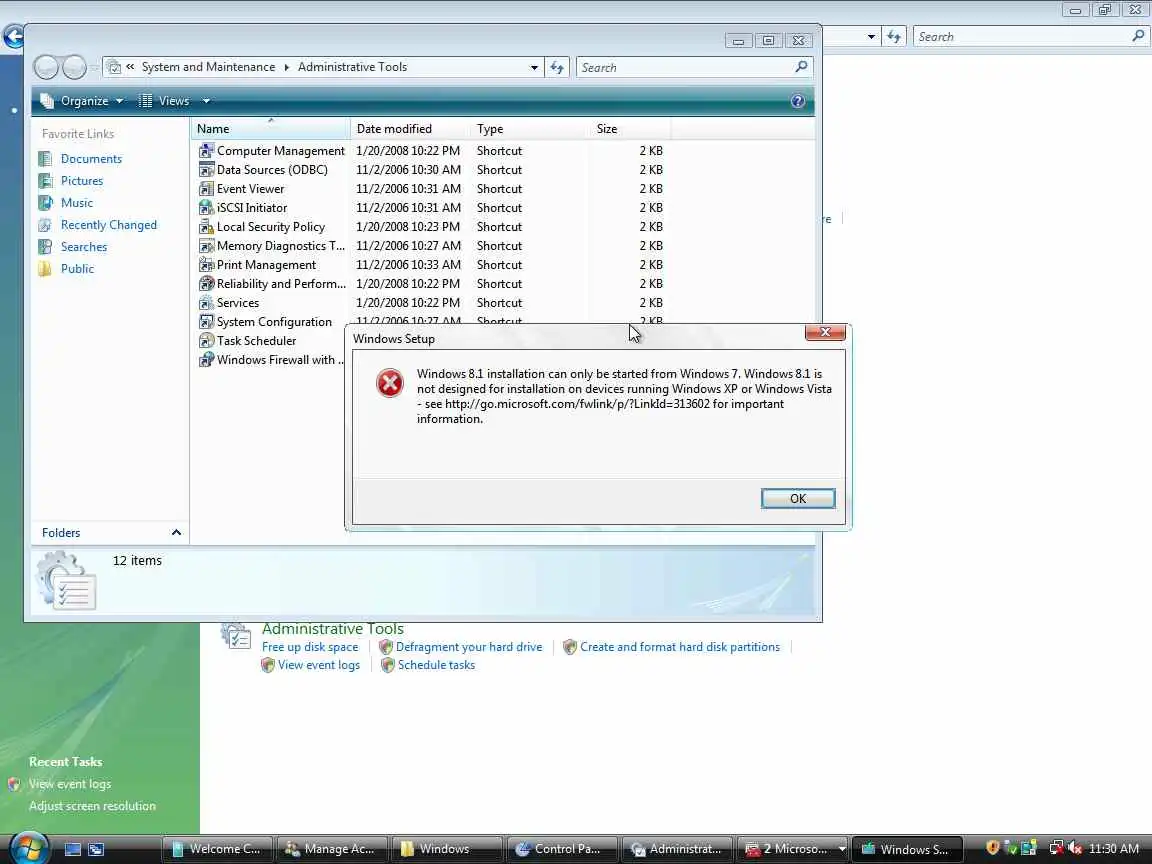The height and width of the screenshot is (864, 1152).
Task: Switch to the Welcome Center taskbar button
Action: [217, 849]
